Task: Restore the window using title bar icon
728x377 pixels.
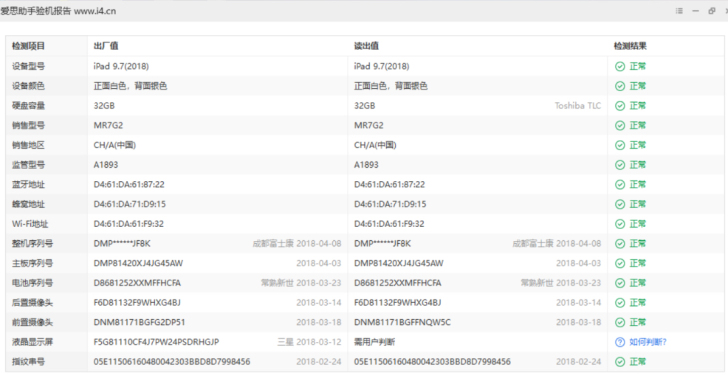Action: click(712, 11)
